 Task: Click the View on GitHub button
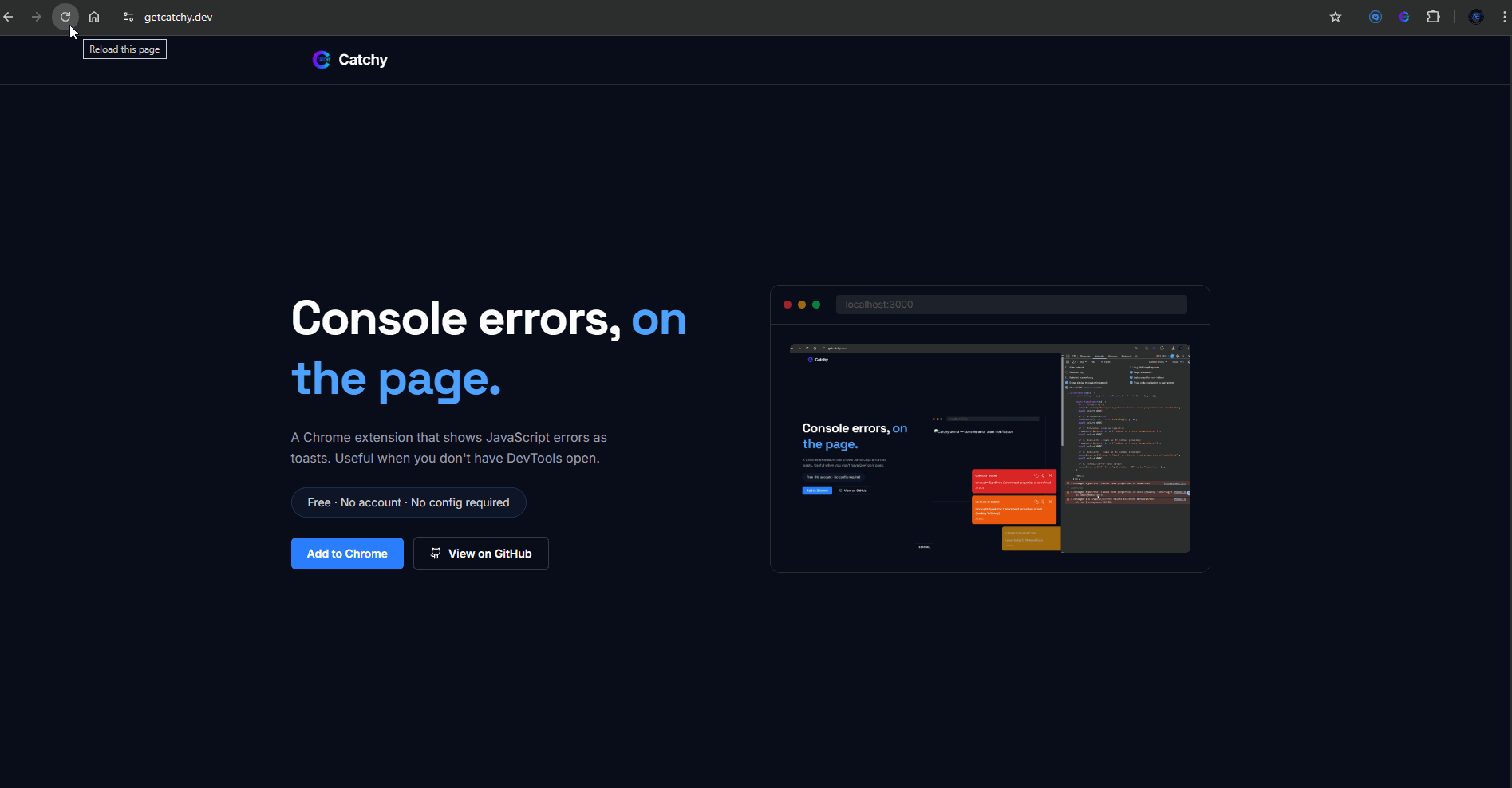point(480,553)
